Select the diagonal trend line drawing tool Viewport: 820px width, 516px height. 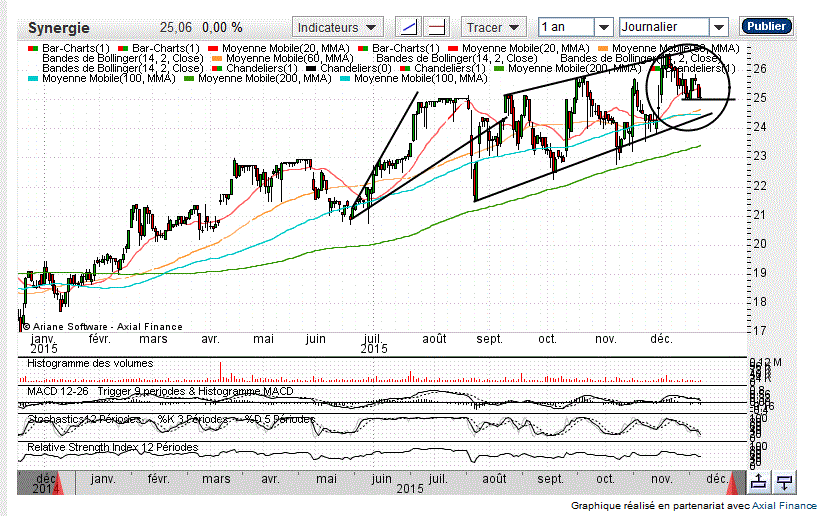click(x=408, y=27)
